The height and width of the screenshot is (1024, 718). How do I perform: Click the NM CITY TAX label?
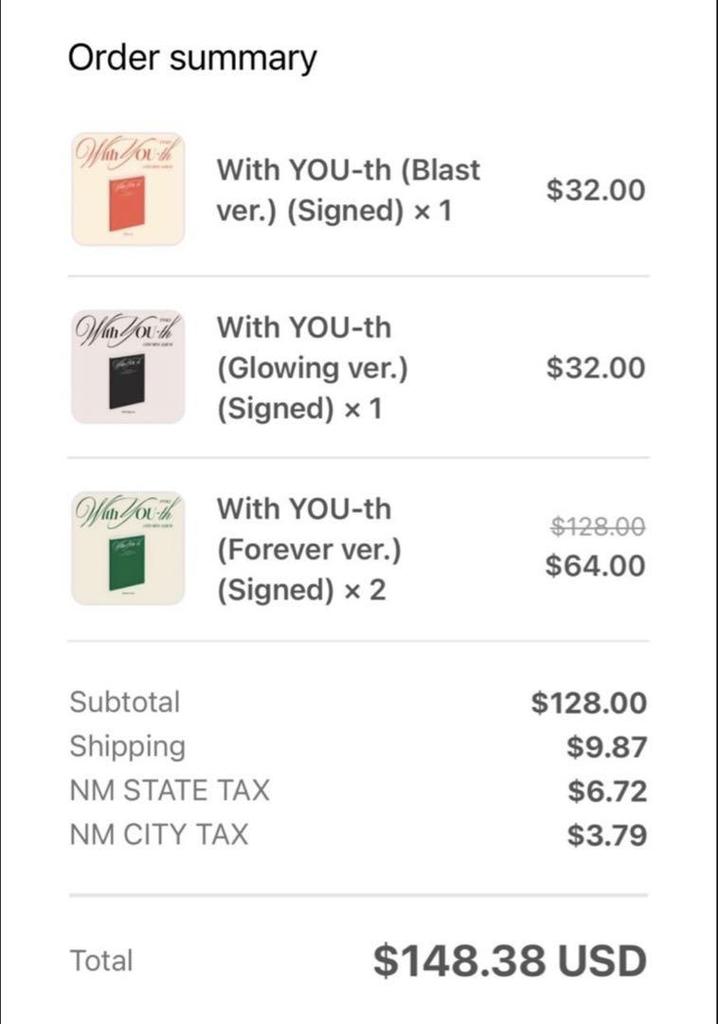click(x=159, y=835)
